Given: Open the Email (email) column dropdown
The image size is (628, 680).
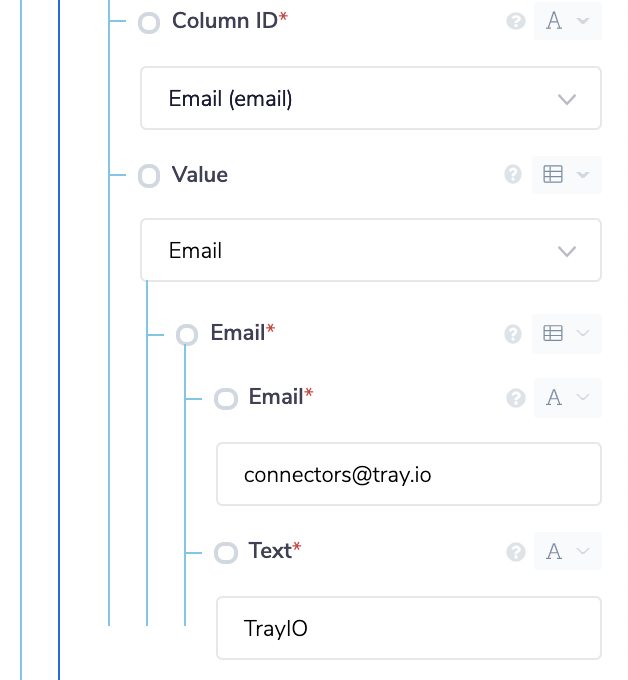Looking at the screenshot, I should coord(370,98).
